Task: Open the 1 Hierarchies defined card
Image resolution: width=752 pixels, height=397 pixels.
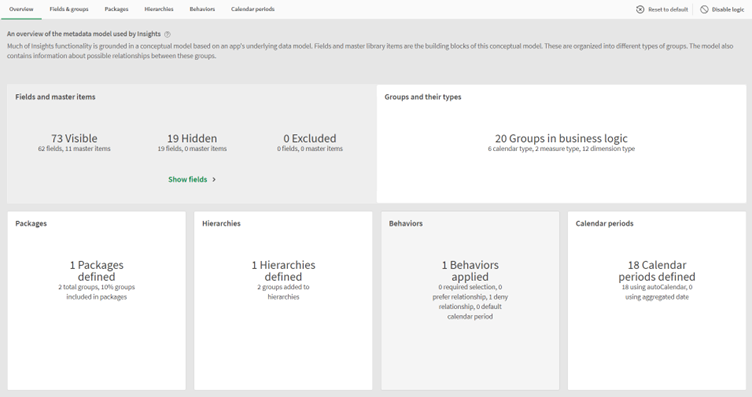Action: coord(283,301)
